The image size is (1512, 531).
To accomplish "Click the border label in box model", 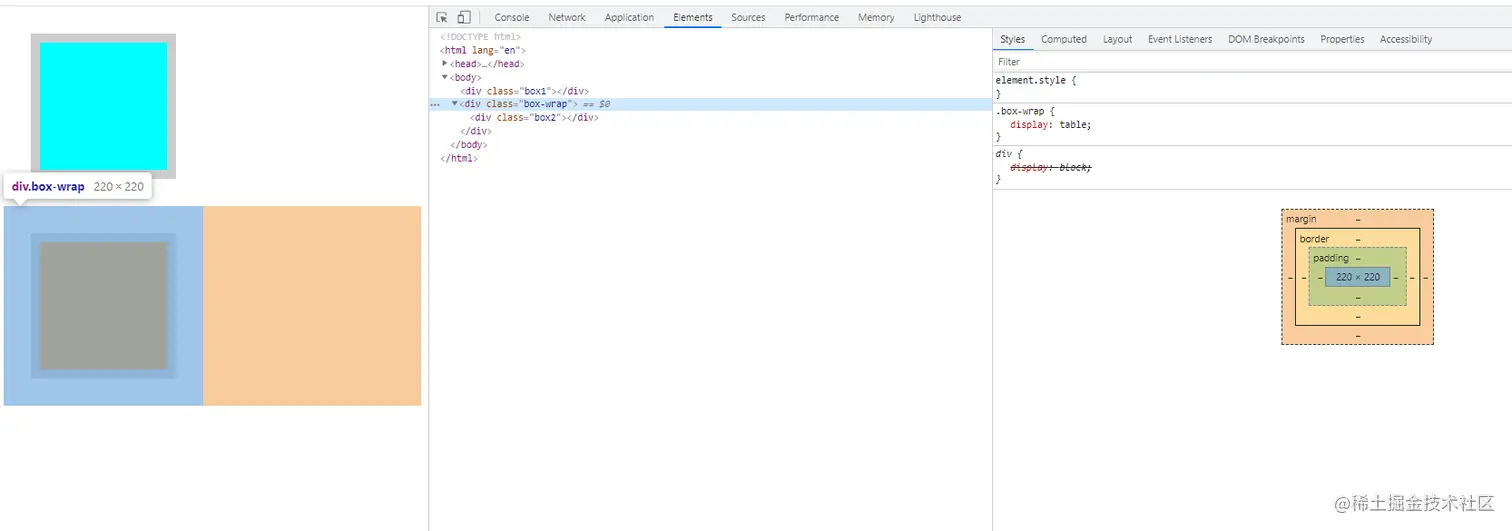I will pyautogui.click(x=1314, y=239).
